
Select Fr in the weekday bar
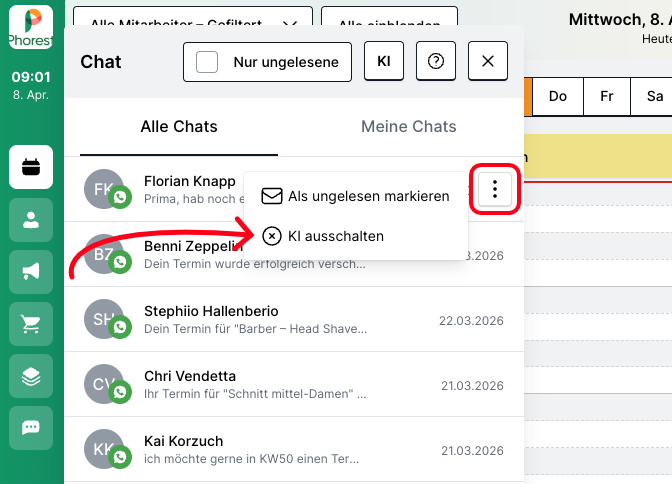pyautogui.click(x=606, y=96)
